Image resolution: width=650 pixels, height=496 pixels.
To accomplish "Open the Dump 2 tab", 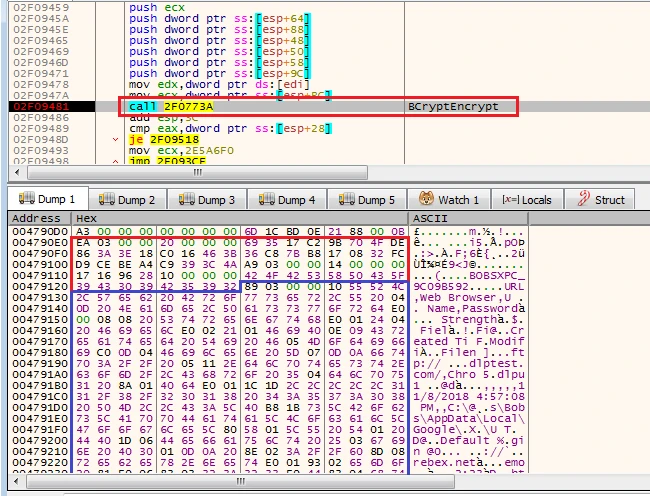I will 128,200.
